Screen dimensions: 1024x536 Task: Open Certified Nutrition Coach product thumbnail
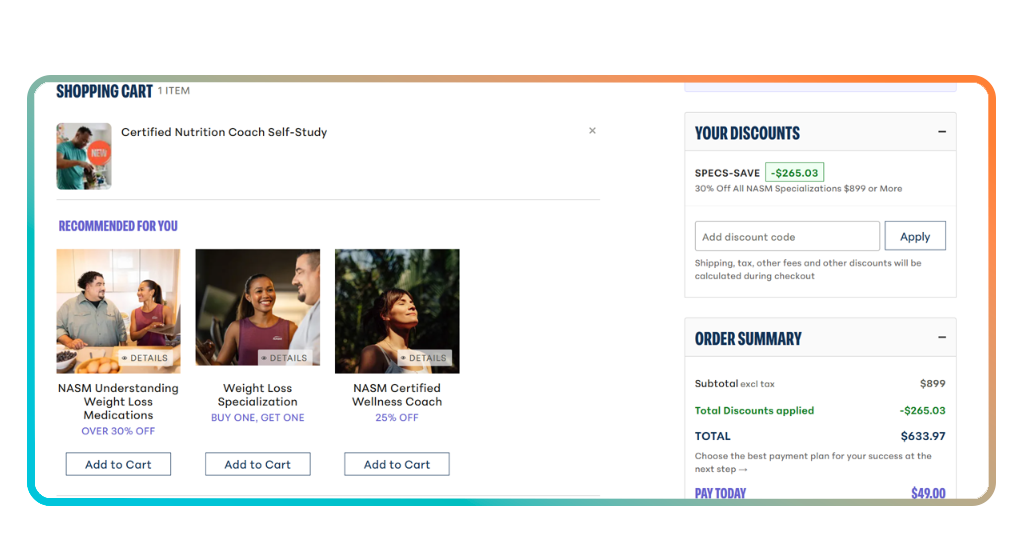(x=84, y=156)
